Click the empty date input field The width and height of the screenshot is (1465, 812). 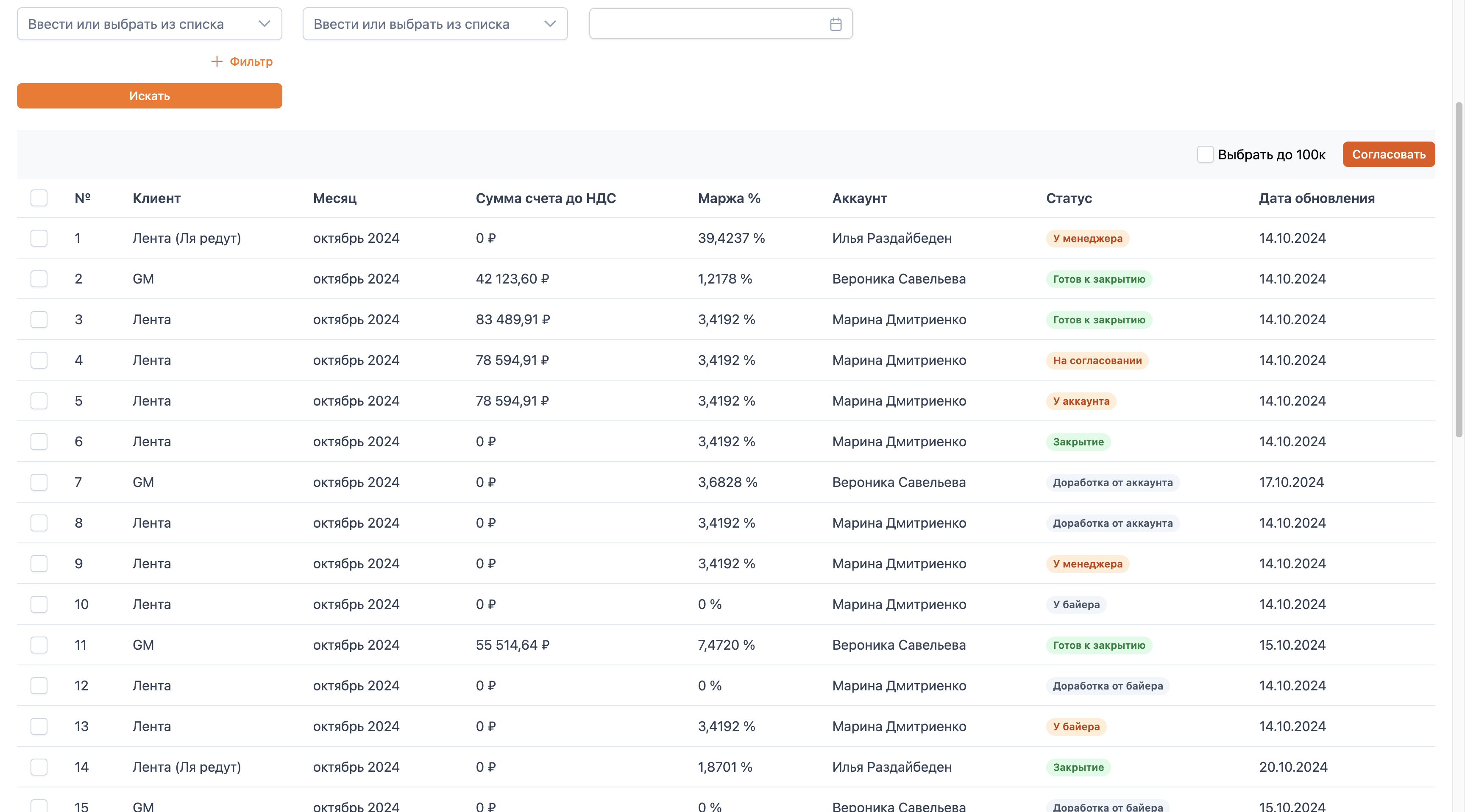tap(705, 24)
